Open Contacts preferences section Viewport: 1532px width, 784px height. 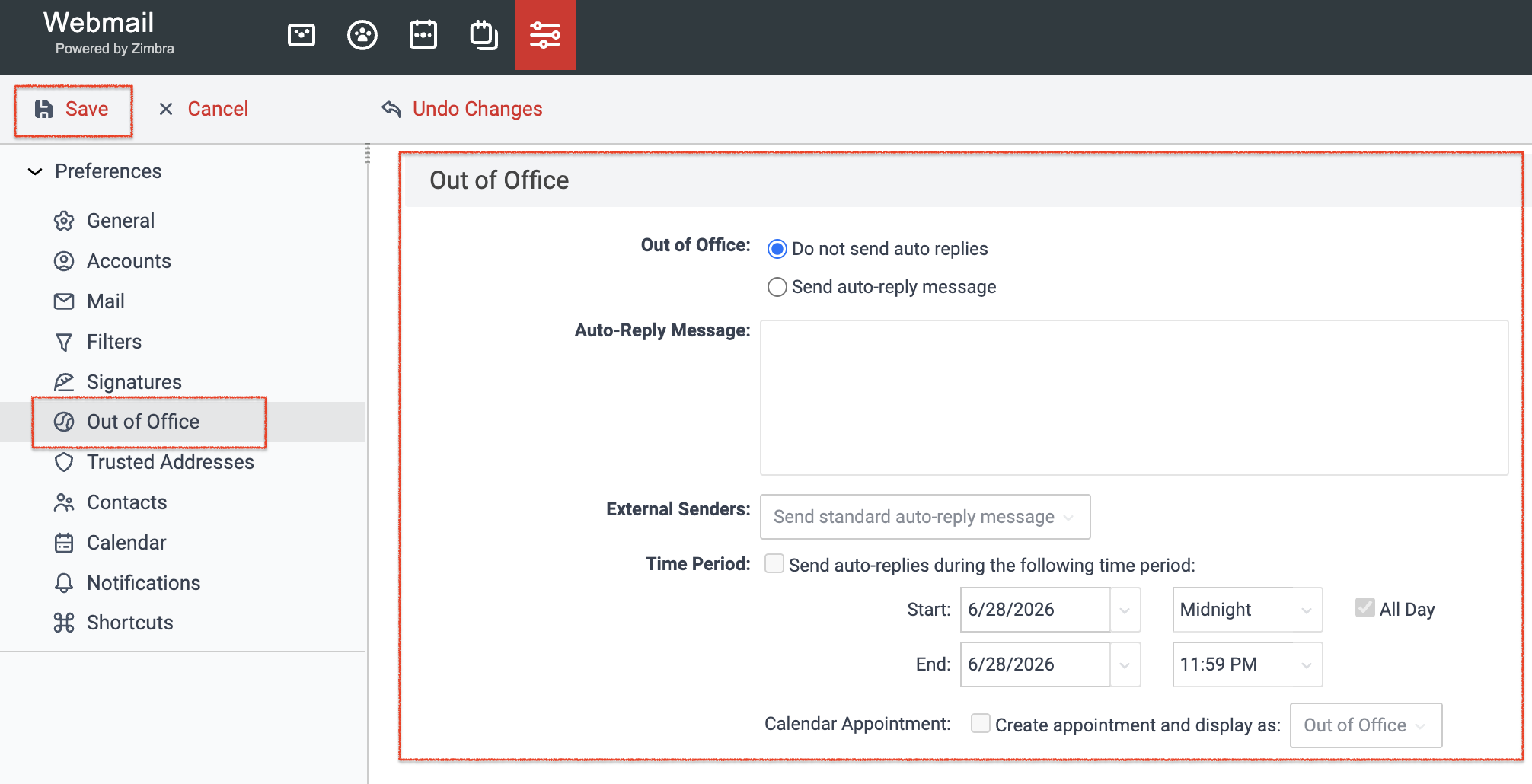coord(126,502)
